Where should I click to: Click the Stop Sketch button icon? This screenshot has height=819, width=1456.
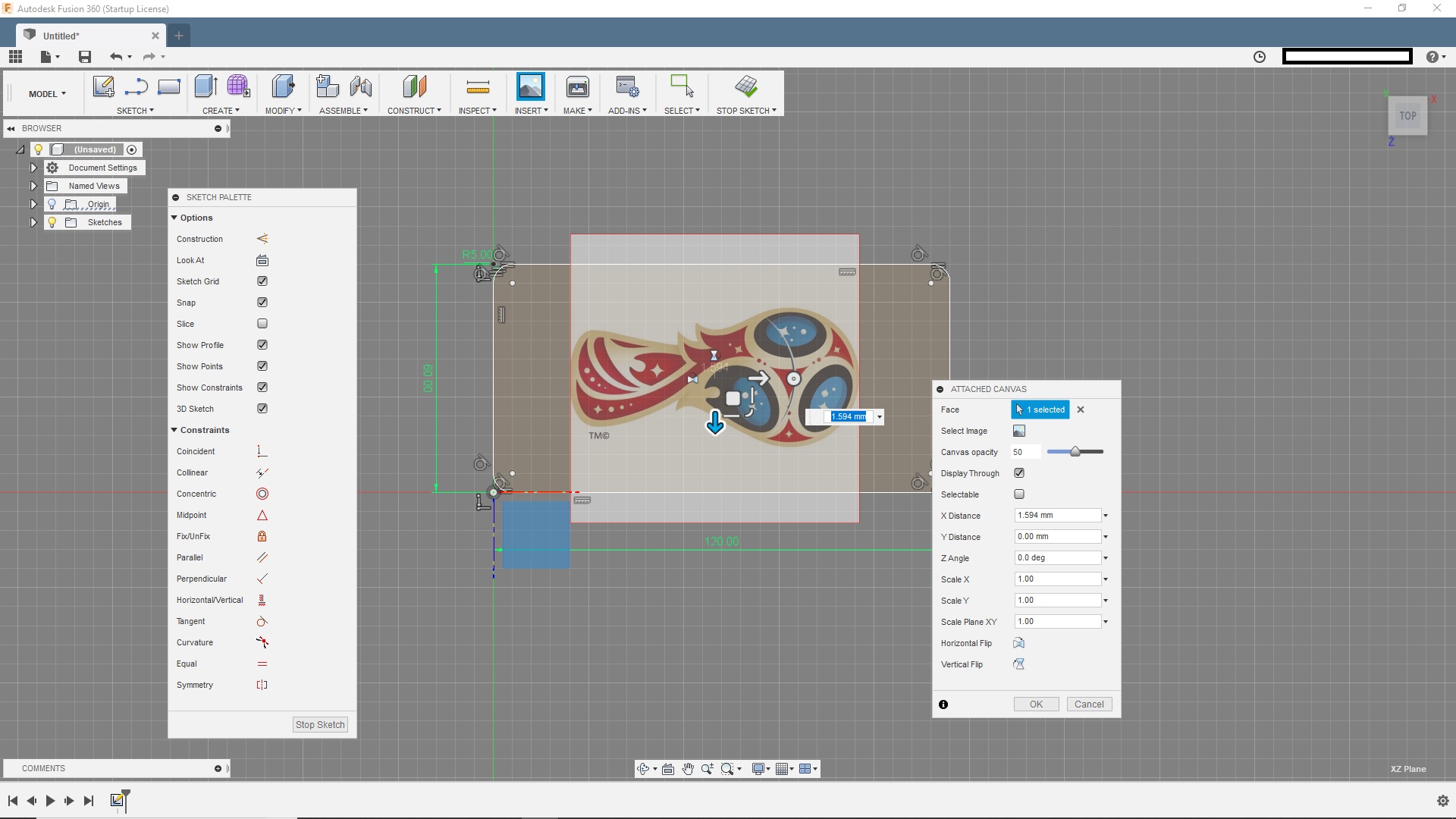(x=746, y=87)
